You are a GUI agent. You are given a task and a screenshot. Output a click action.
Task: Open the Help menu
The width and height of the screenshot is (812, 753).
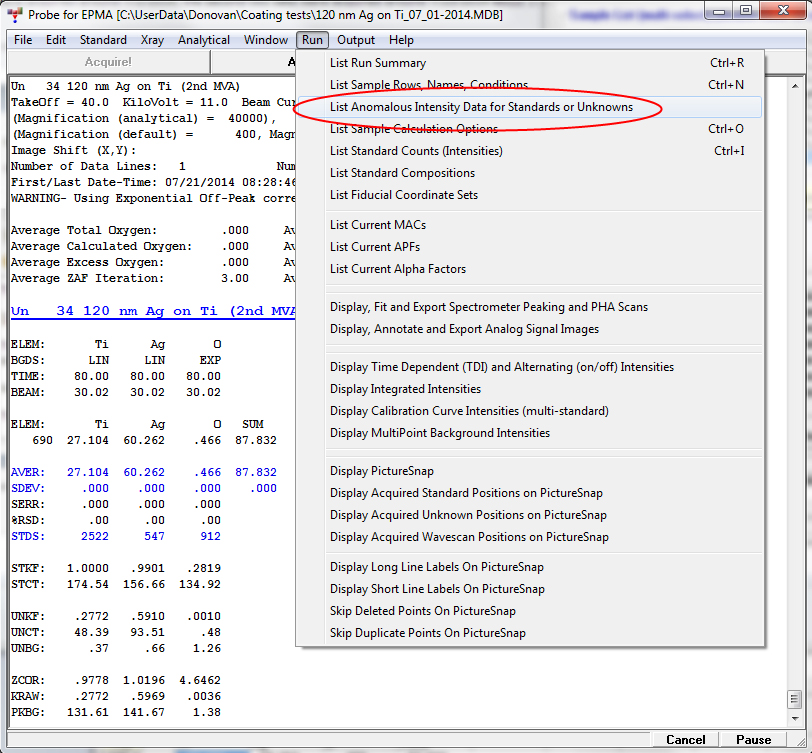pyautogui.click(x=401, y=40)
